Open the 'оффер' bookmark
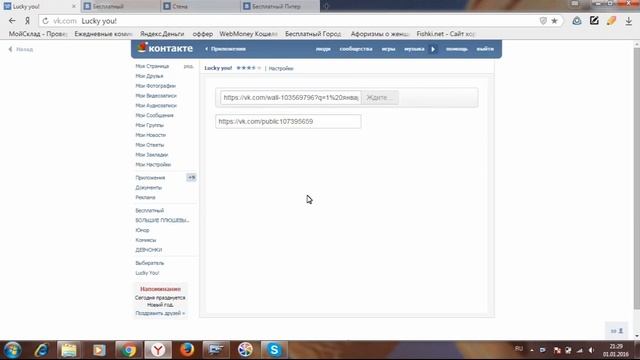The height and width of the screenshot is (360, 640). tap(202, 34)
